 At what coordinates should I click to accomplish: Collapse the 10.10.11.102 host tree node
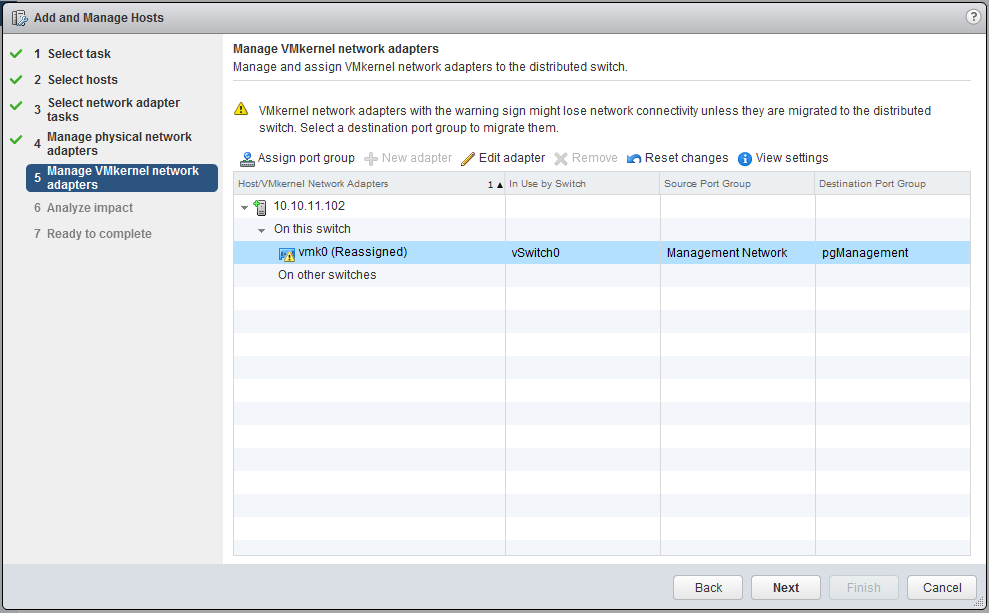(x=244, y=207)
